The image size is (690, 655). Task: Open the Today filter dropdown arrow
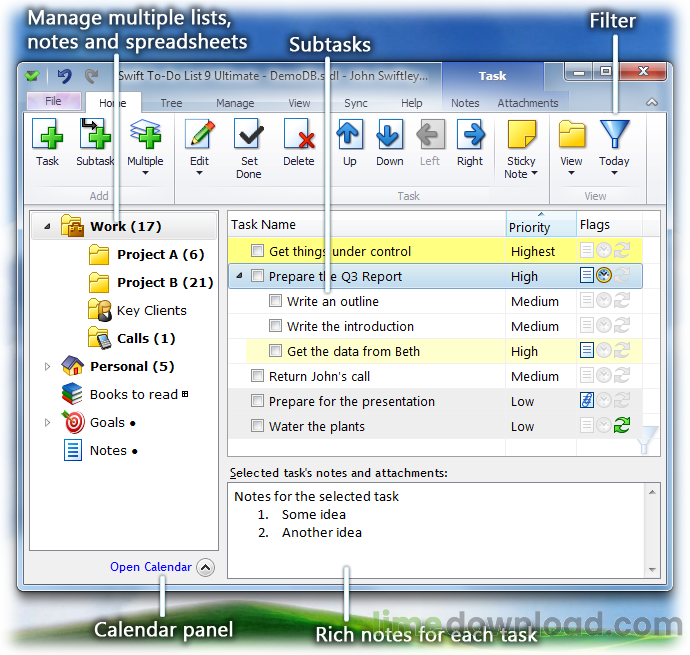(x=614, y=173)
